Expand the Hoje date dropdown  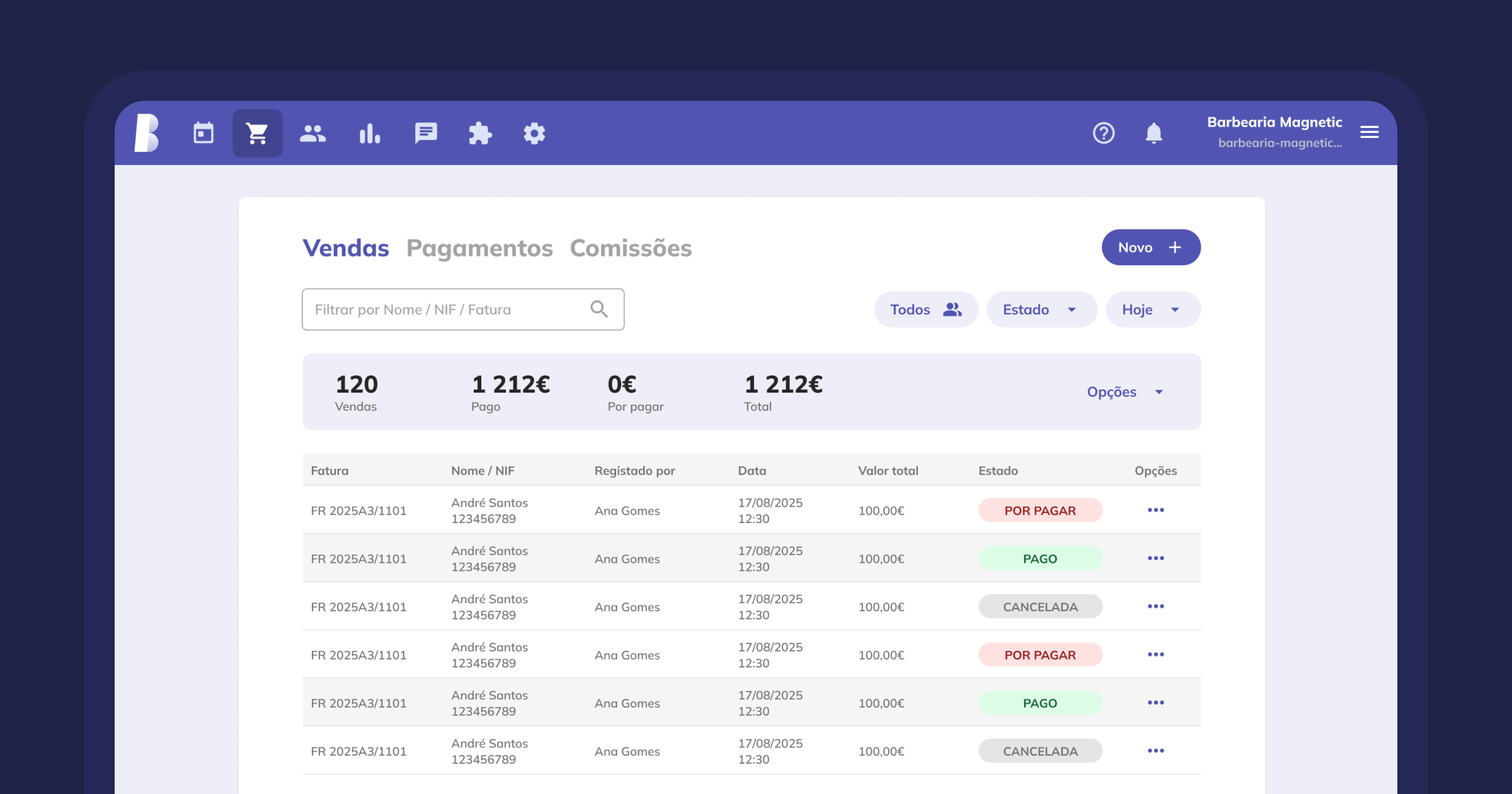pyautogui.click(x=1152, y=309)
